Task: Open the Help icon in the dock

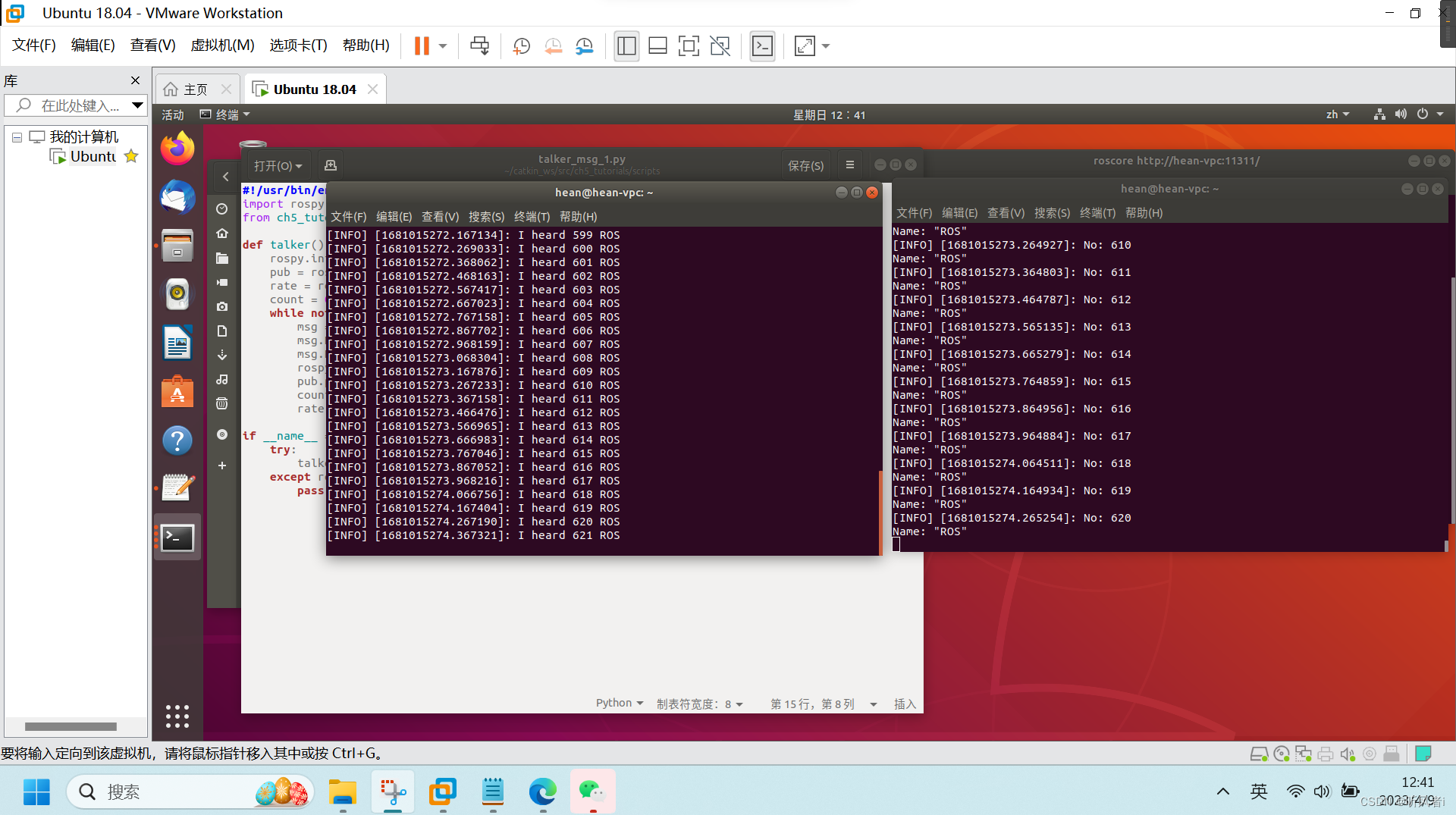Action: [x=177, y=440]
